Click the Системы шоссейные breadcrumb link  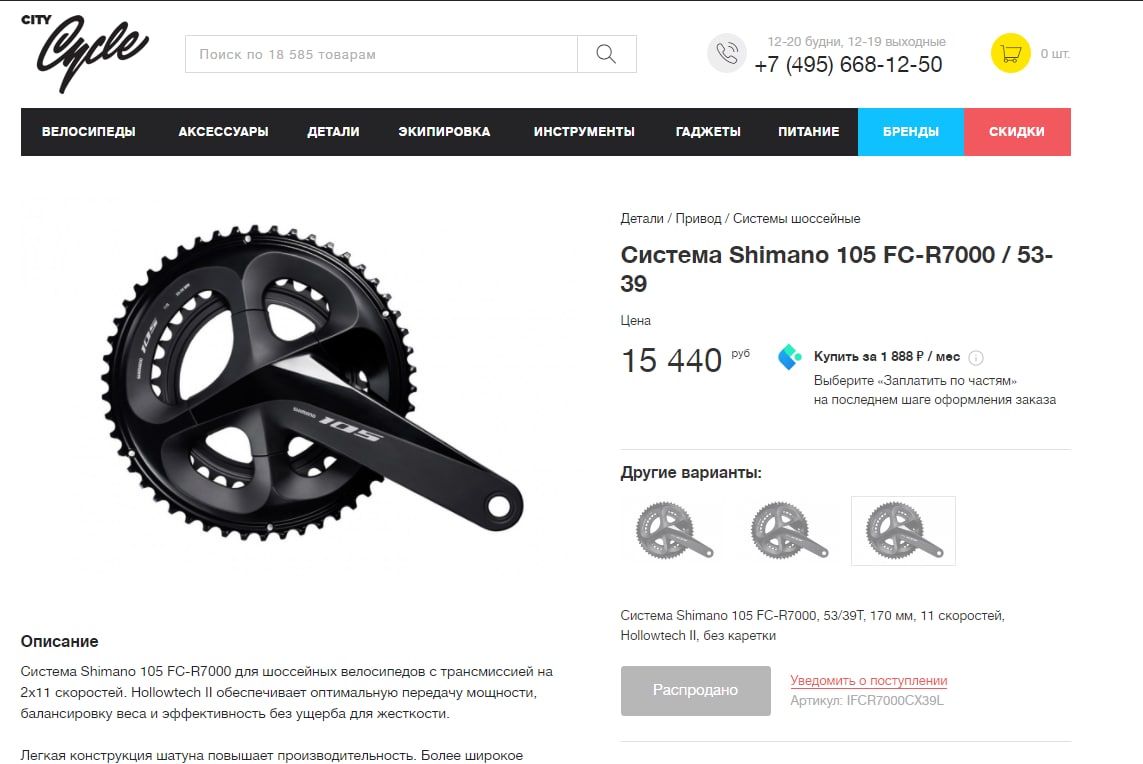[796, 219]
